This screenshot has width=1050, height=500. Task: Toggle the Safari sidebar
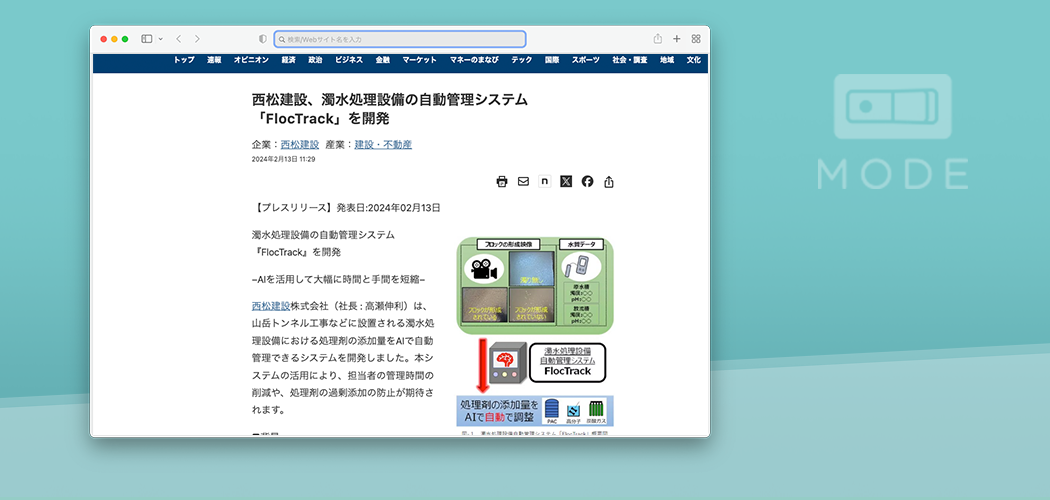point(146,39)
